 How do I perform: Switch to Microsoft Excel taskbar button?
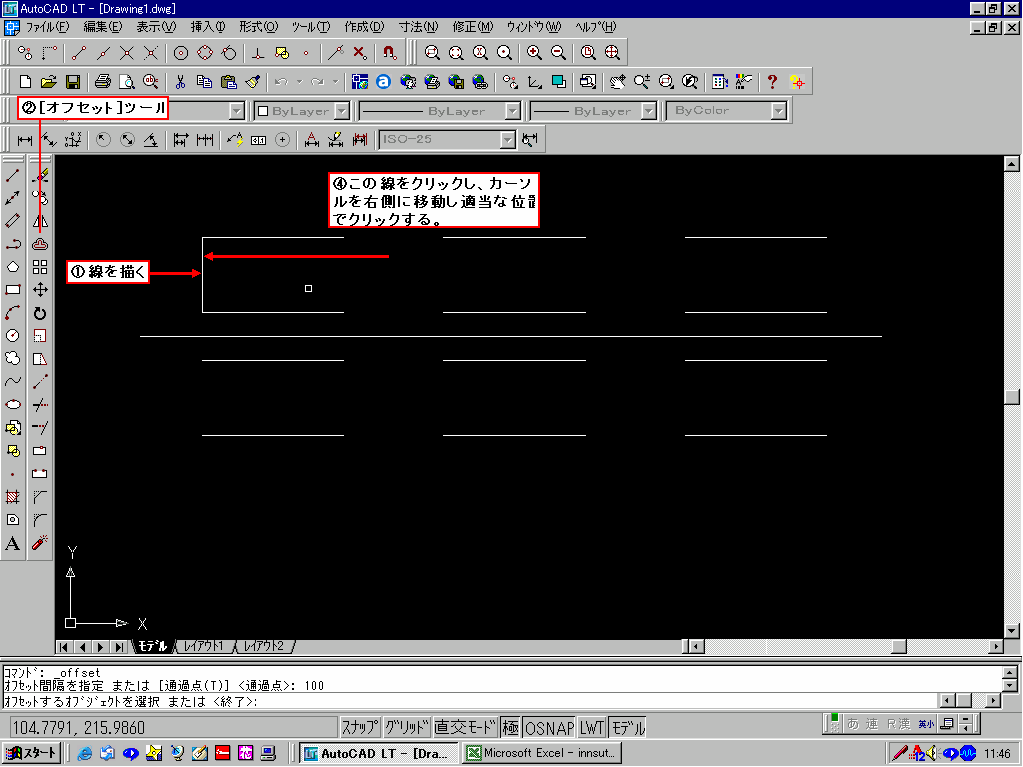click(542, 753)
